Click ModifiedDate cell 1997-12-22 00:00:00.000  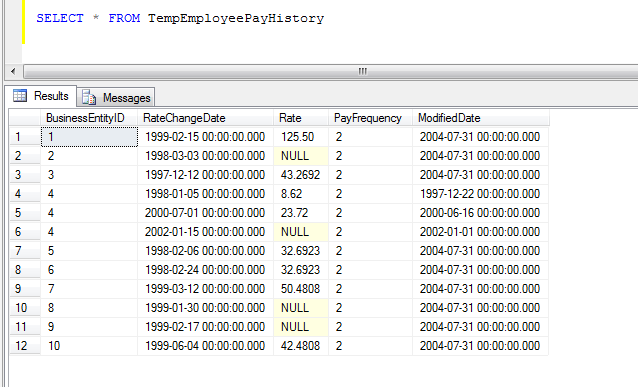point(481,194)
